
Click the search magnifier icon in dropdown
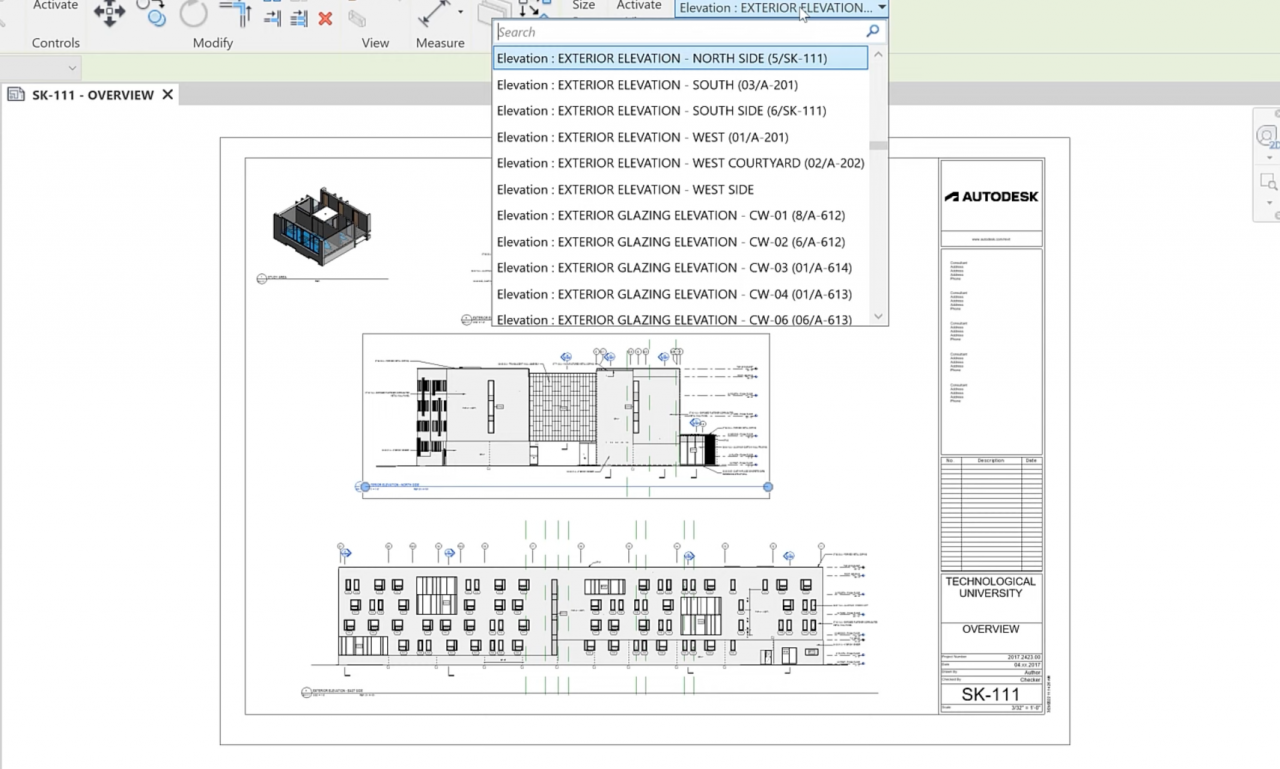tap(872, 32)
